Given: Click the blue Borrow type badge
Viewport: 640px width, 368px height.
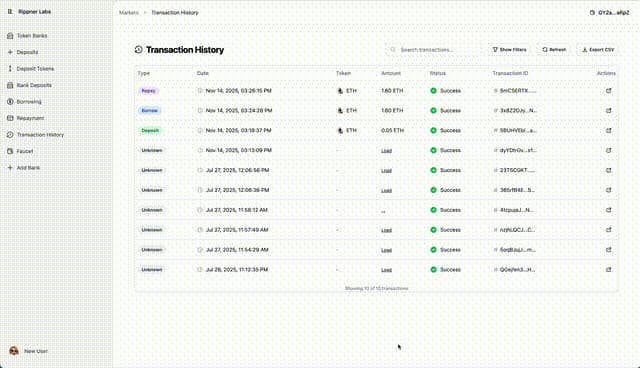Looking at the screenshot, I should pyautogui.click(x=150, y=111).
